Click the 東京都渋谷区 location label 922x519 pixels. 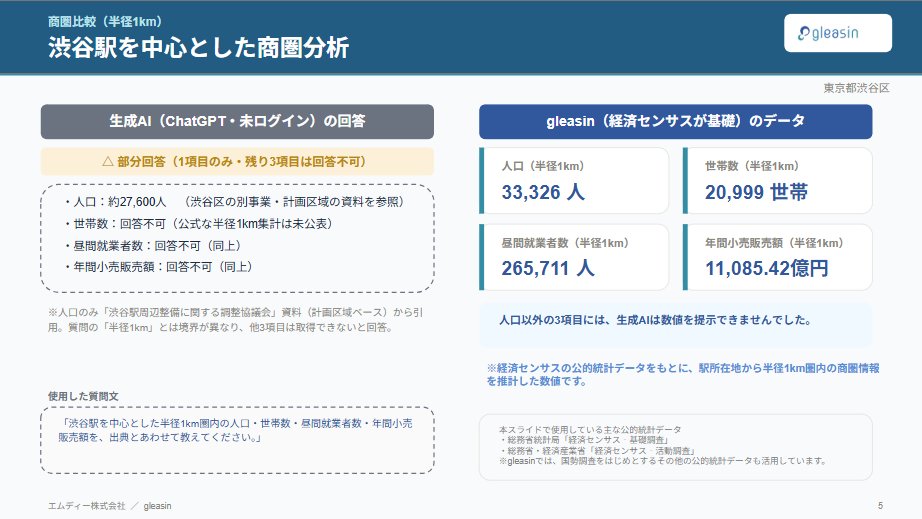[856, 88]
